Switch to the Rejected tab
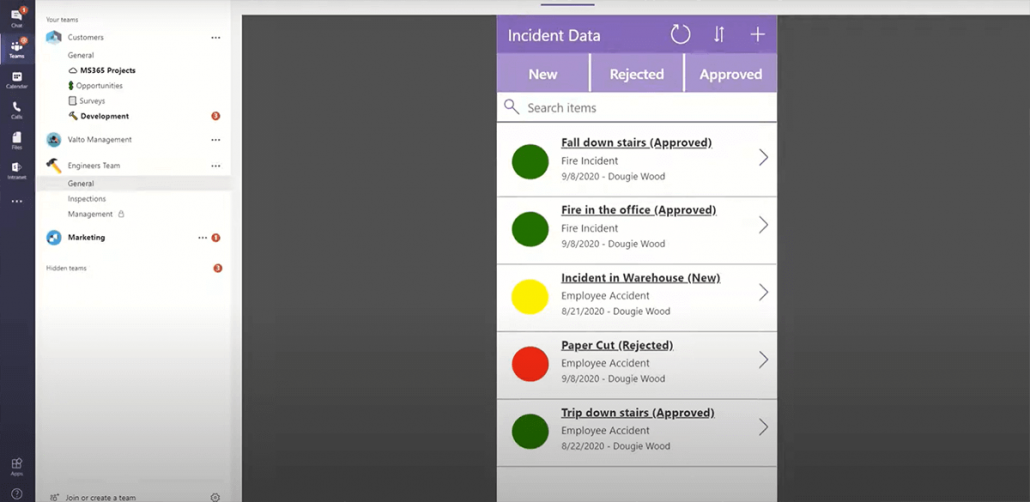 636,74
